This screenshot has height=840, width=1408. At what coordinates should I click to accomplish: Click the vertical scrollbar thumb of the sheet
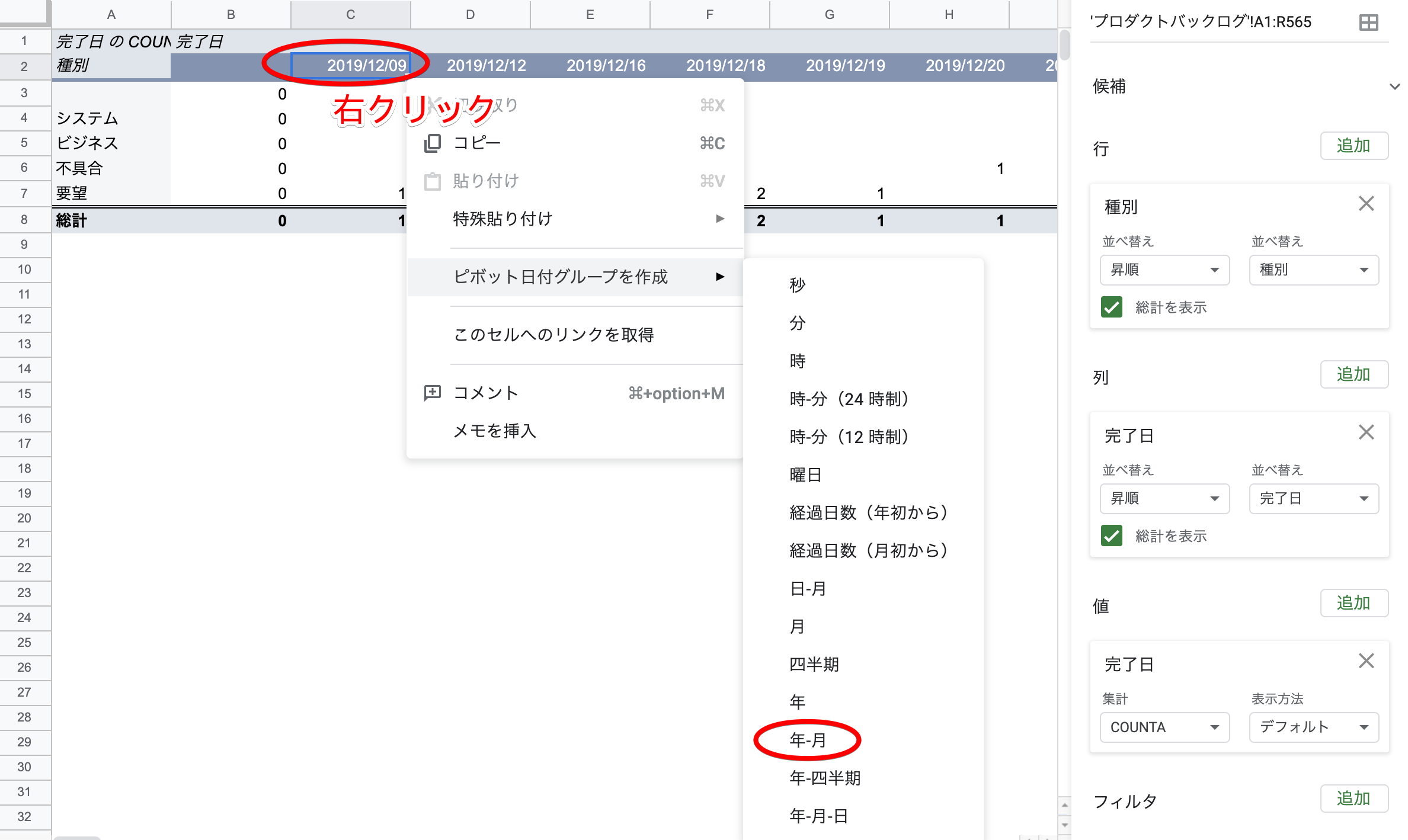[1064, 44]
